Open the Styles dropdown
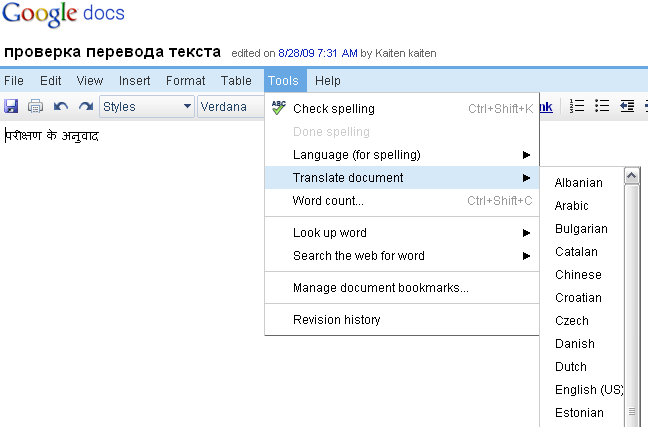This screenshot has height=443, width=648. coord(147,107)
